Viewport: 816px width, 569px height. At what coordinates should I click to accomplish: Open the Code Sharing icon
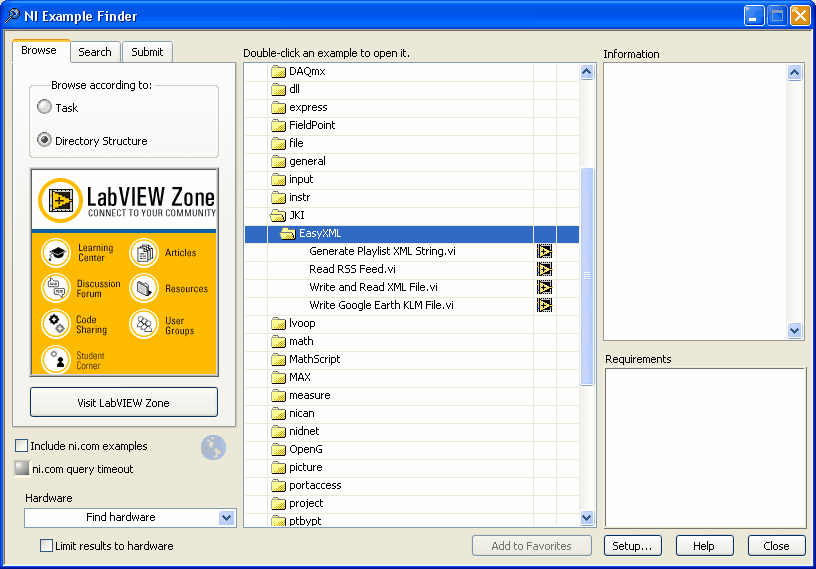click(56, 324)
